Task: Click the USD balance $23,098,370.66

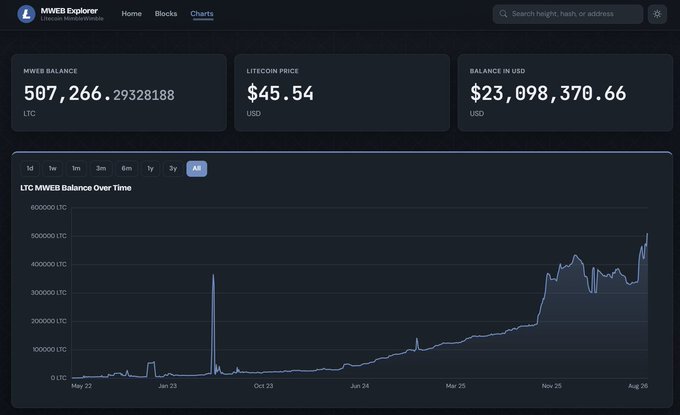Action: pyautogui.click(x=548, y=94)
